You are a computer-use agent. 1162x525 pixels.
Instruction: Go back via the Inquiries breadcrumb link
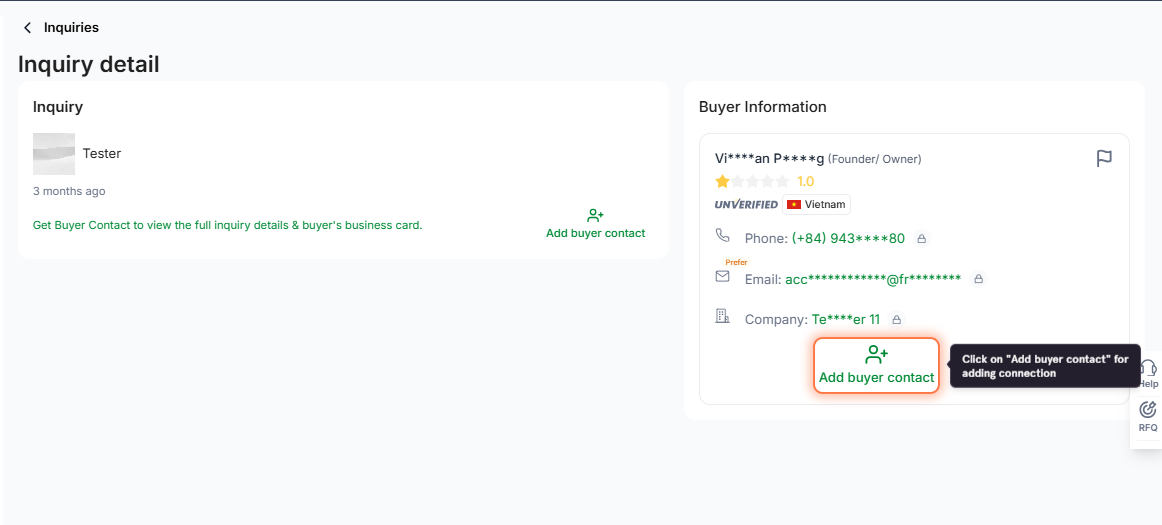(x=71, y=28)
